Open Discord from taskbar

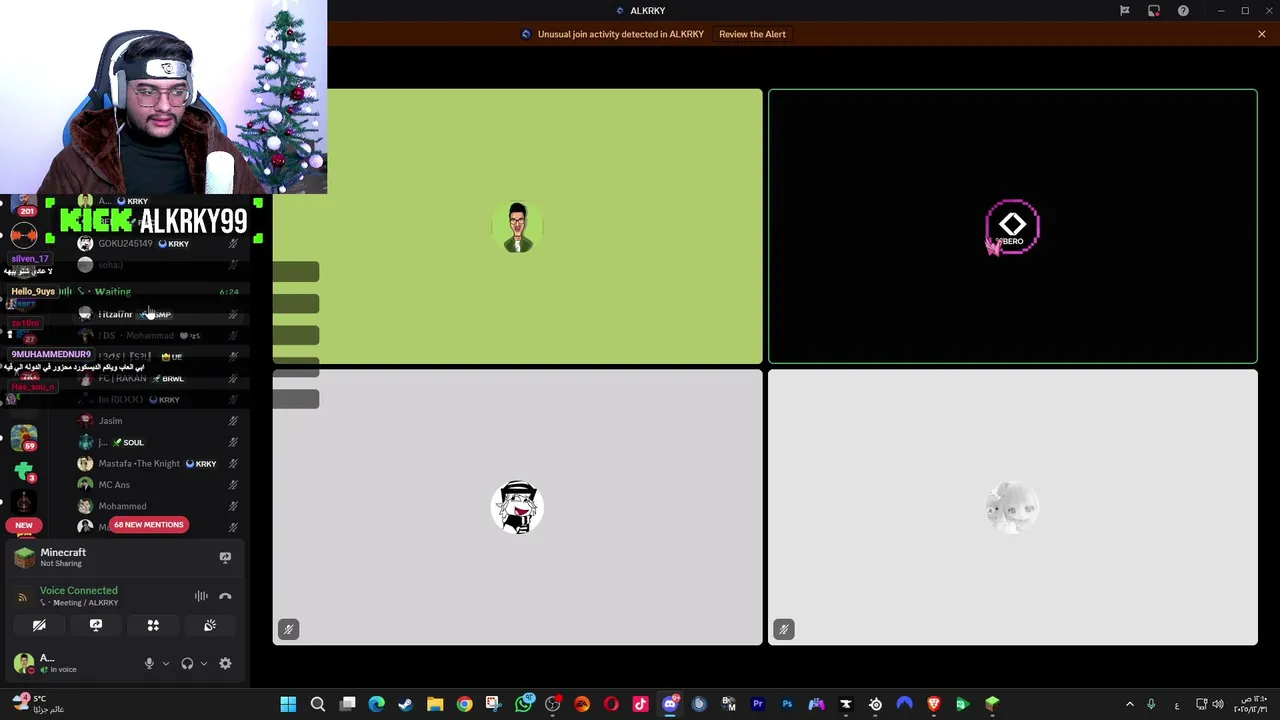[670, 705]
